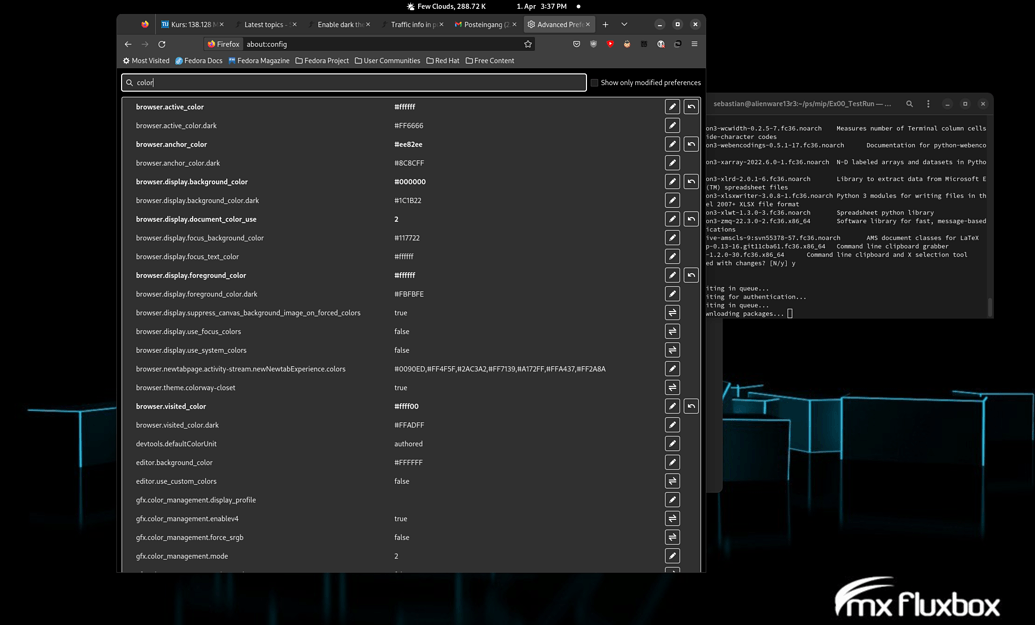Bookmark this page with the star icon

(x=528, y=44)
